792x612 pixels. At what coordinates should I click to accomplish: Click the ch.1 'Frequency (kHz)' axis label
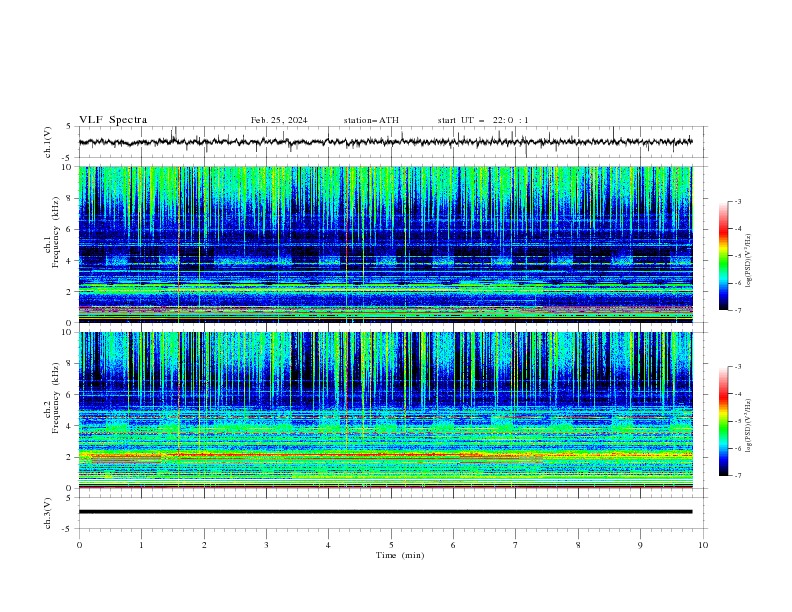55,232
